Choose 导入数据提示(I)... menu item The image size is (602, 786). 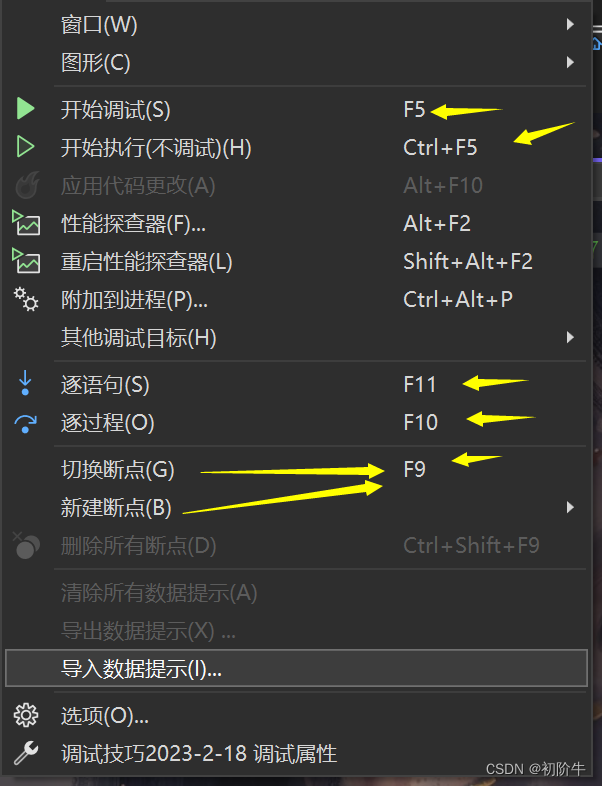(x=142, y=669)
